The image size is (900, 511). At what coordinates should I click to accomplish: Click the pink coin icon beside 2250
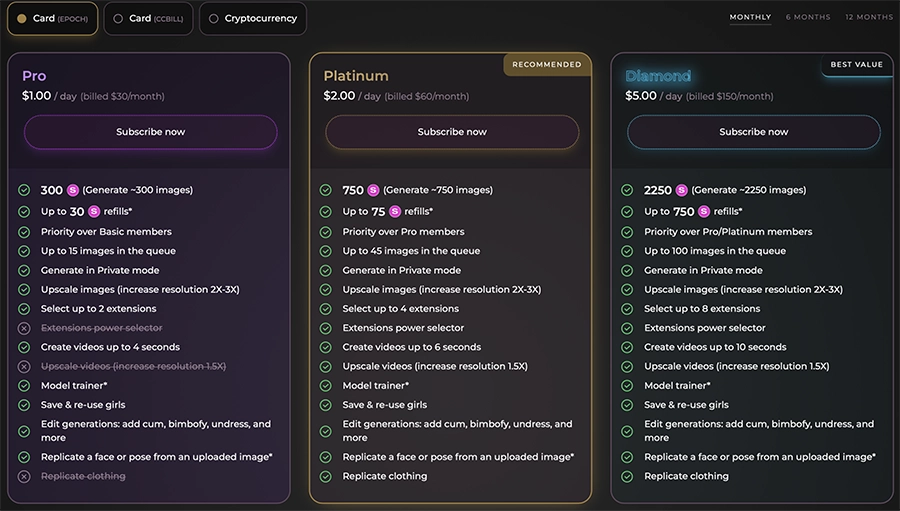point(681,190)
